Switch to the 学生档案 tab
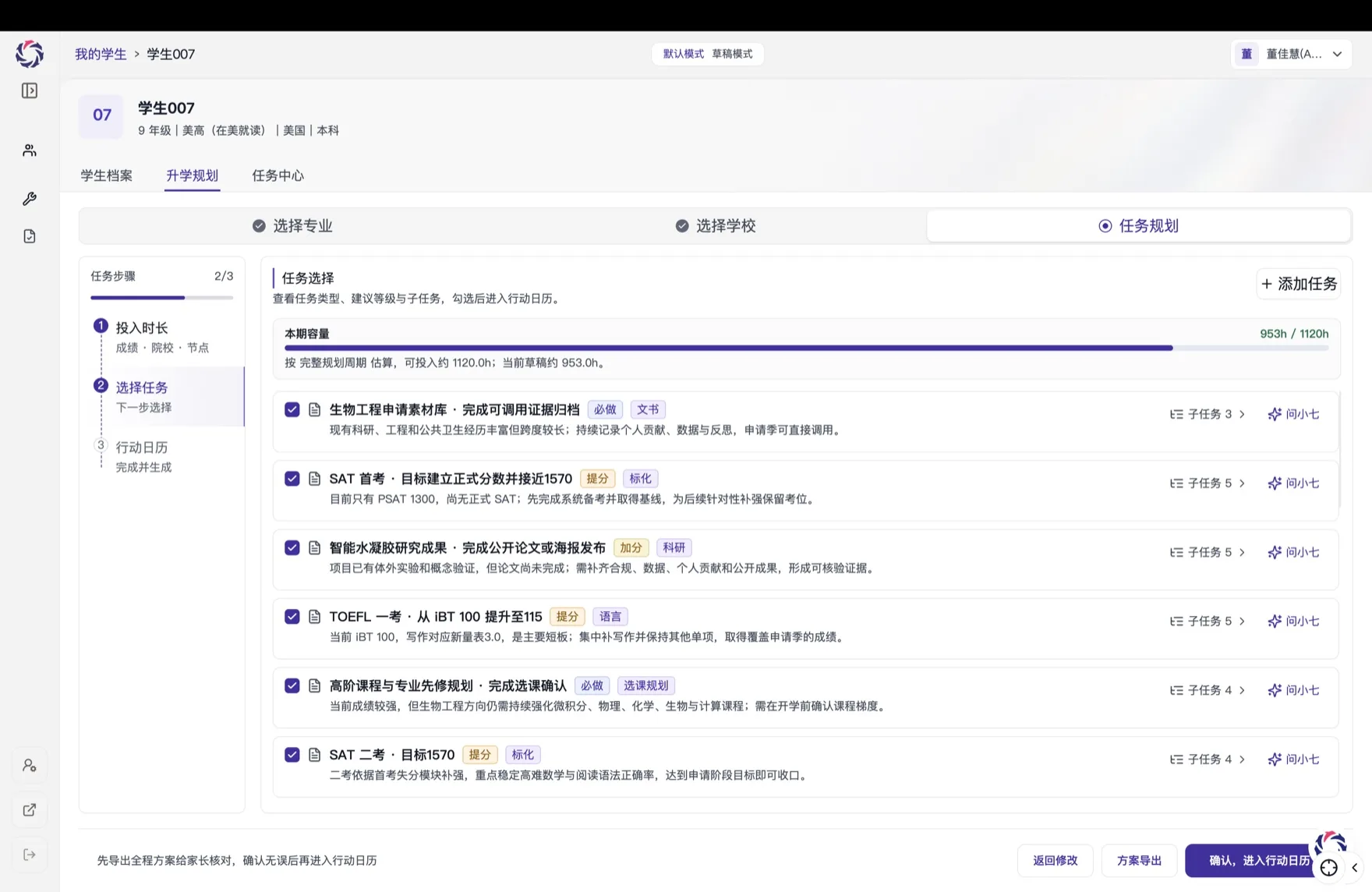This screenshot has width=1372, height=892. point(107,175)
